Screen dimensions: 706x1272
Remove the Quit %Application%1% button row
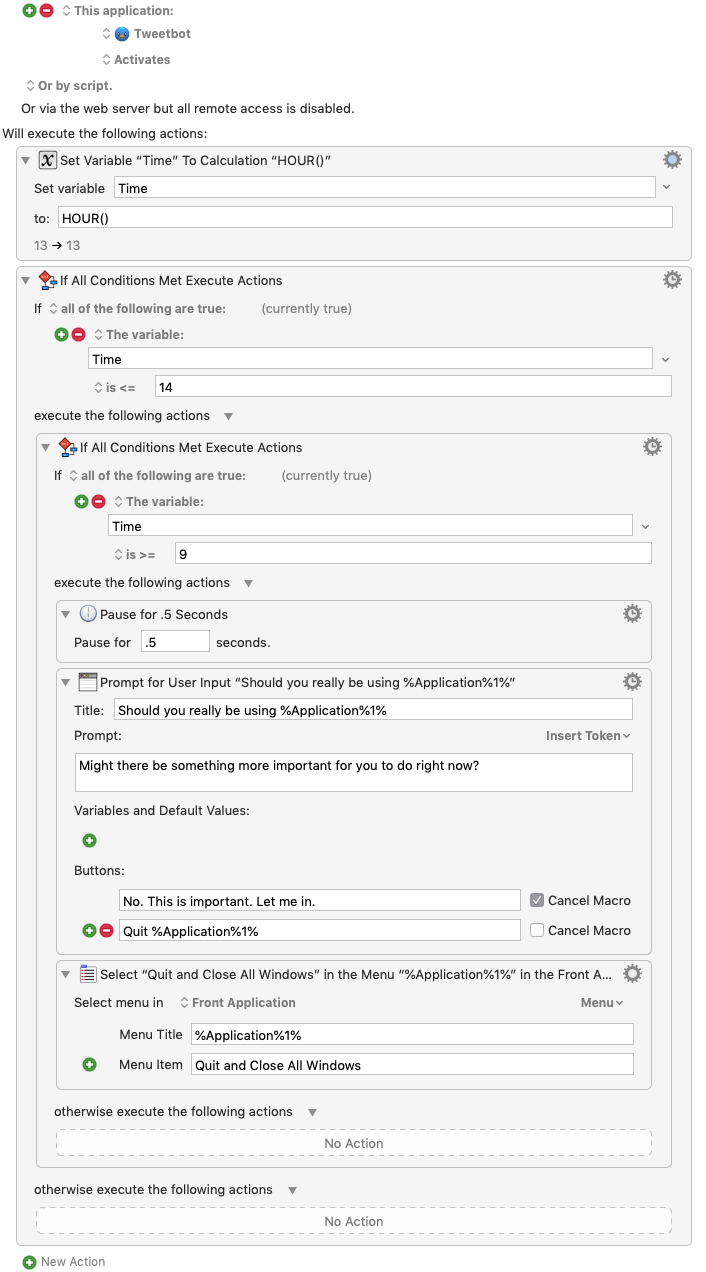tap(107, 931)
